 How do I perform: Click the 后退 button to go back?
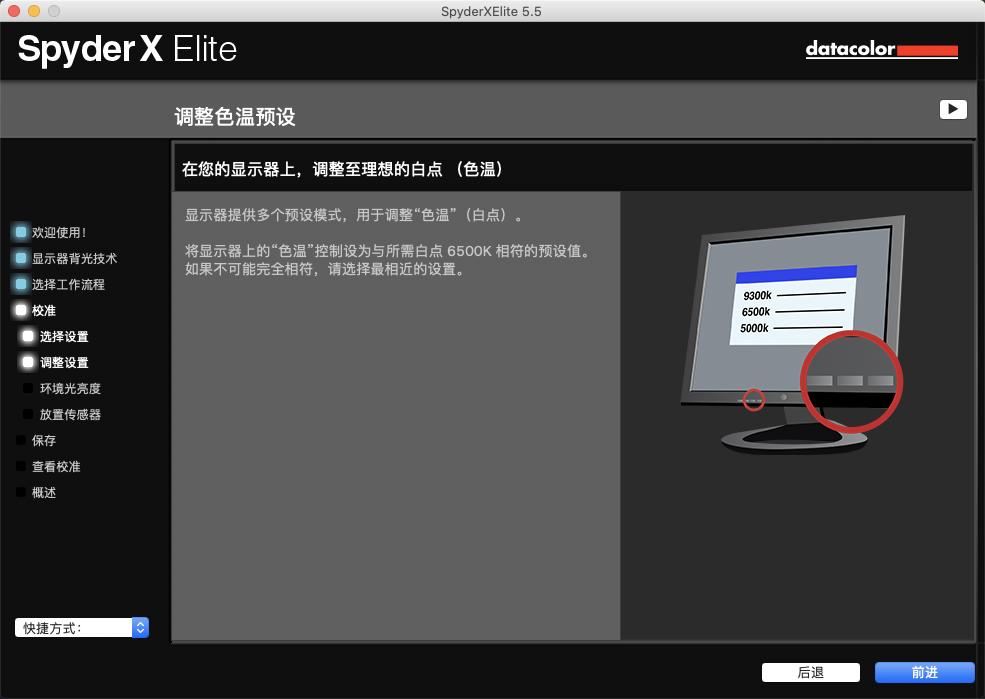click(810, 672)
